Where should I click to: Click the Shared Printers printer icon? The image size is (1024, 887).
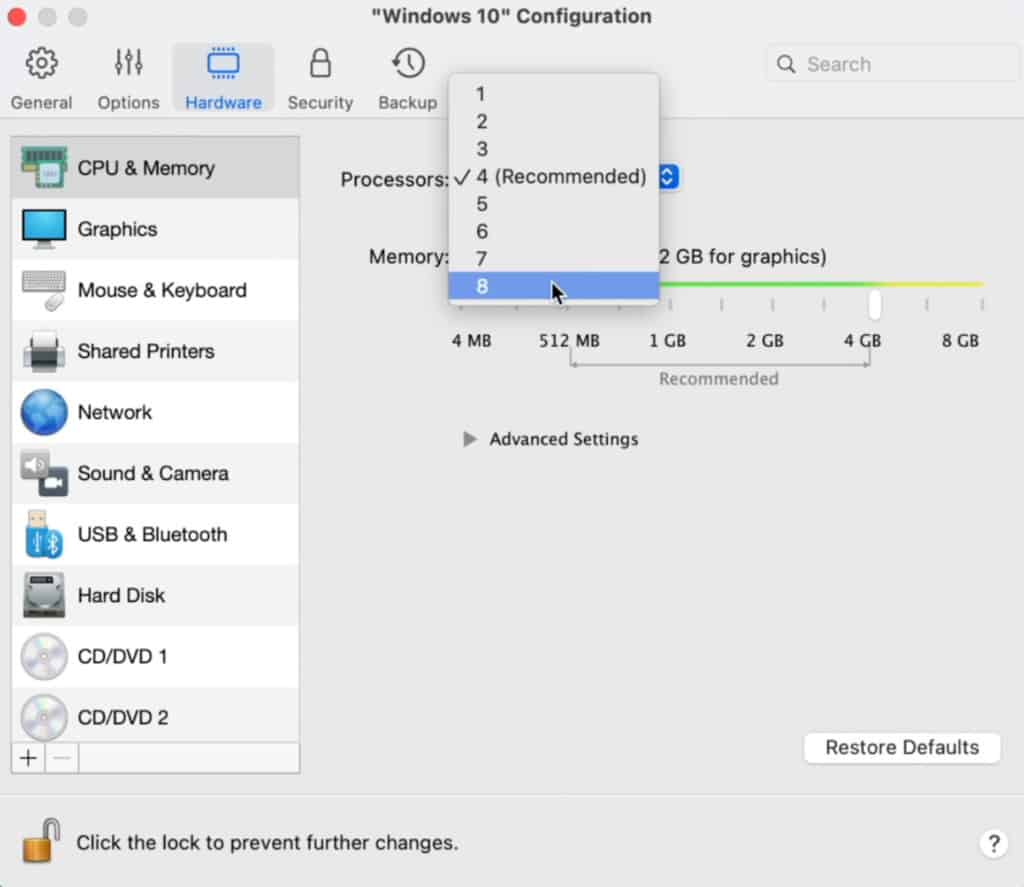44,351
